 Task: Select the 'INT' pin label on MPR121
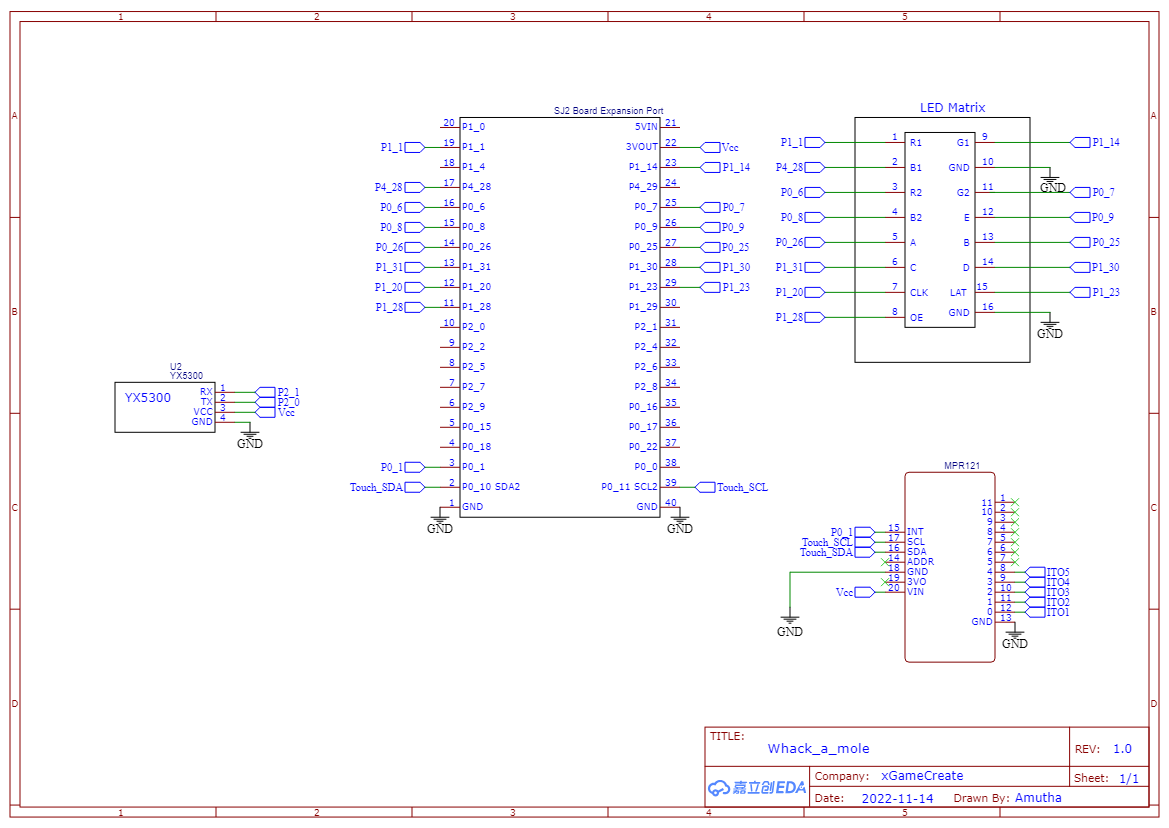(x=916, y=532)
